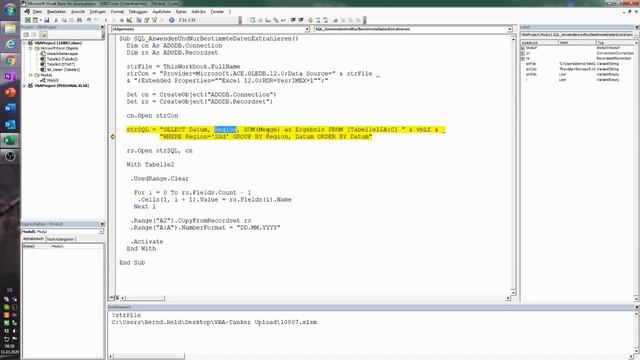Click the (Name) property field
The image size is (640, 360).
click(63, 247)
